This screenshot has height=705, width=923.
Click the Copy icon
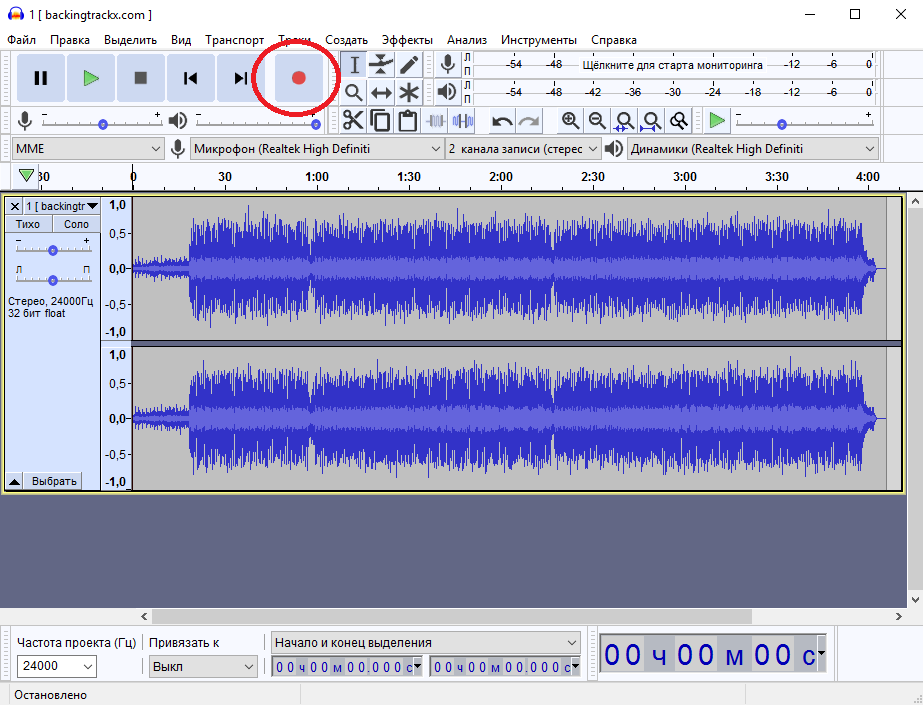(x=380, y=121)
